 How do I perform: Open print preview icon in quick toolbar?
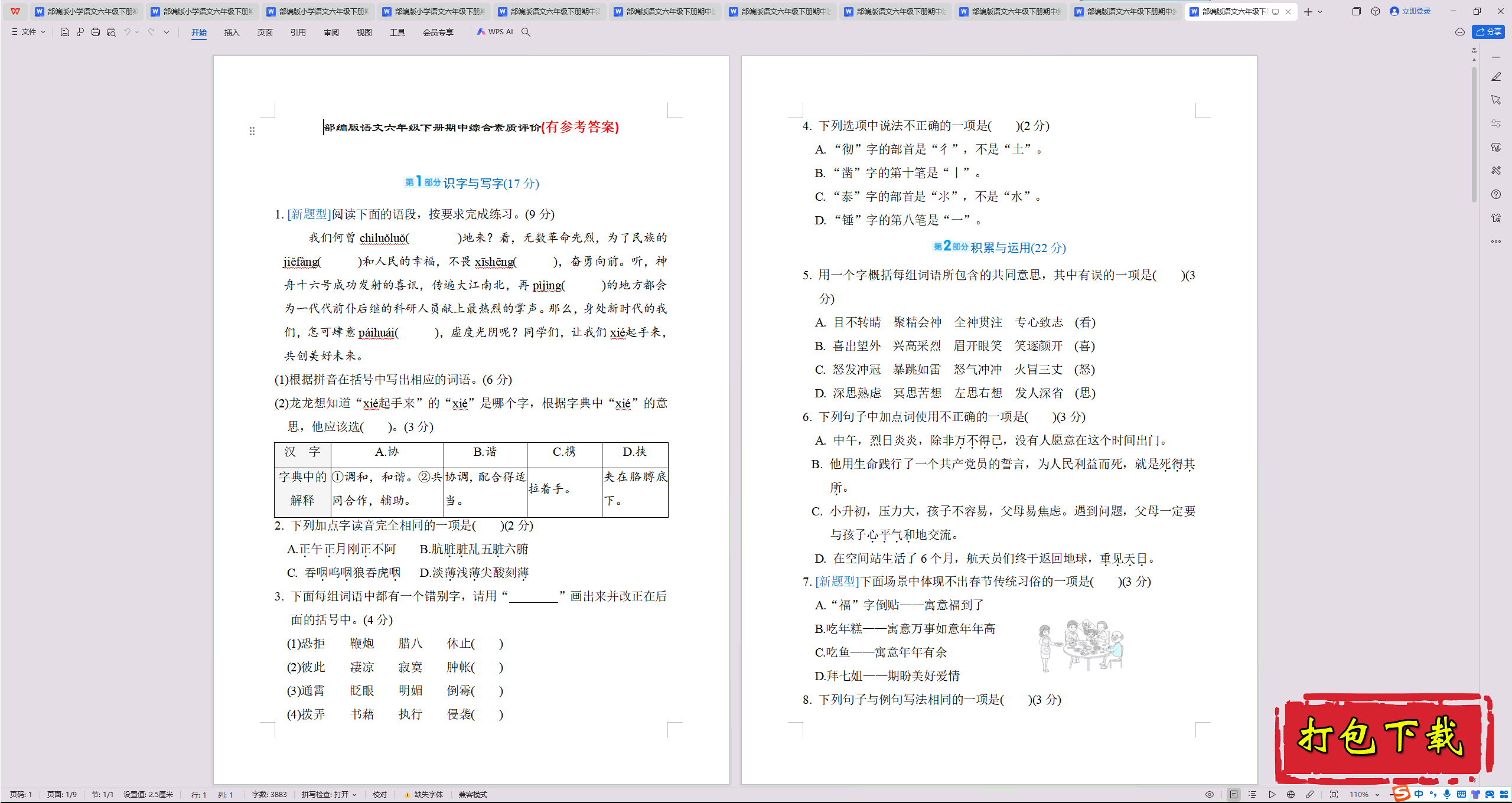(x=111, y=32)
